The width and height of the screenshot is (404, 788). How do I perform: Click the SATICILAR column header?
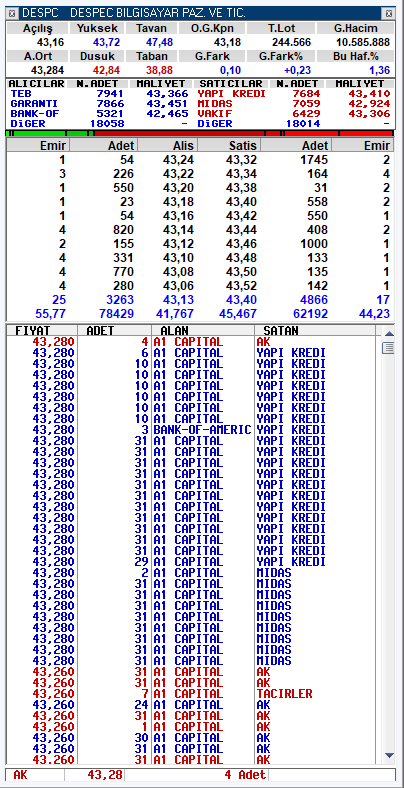pyautogui.click(x=231, y=83)
